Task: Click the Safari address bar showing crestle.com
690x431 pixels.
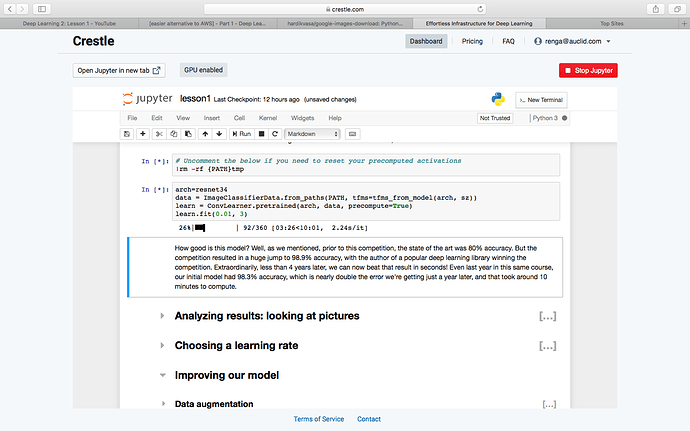Action: pyautogui.click(x=345, y=7)
